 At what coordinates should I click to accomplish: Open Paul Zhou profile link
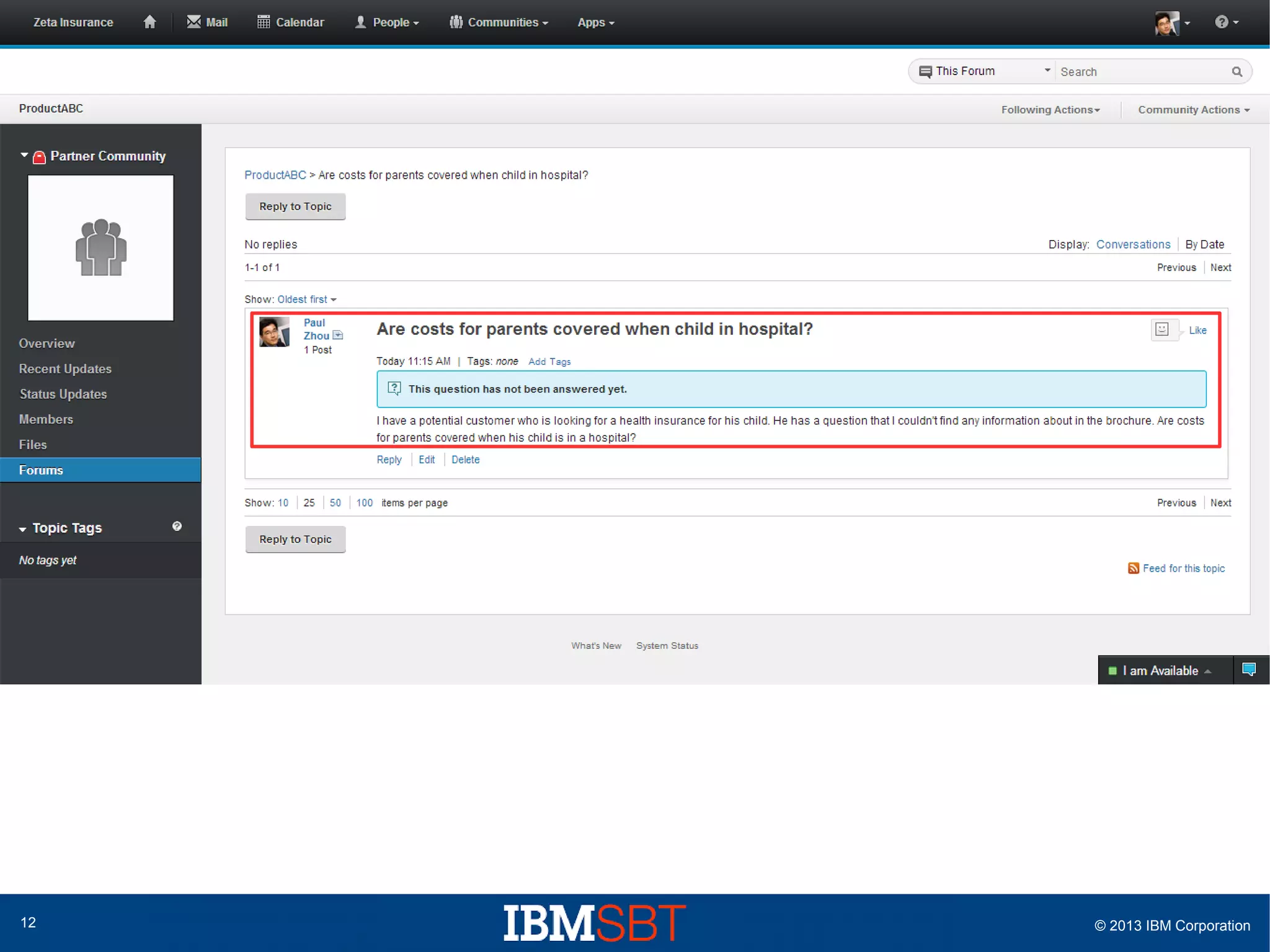click(x=316, y=329)
